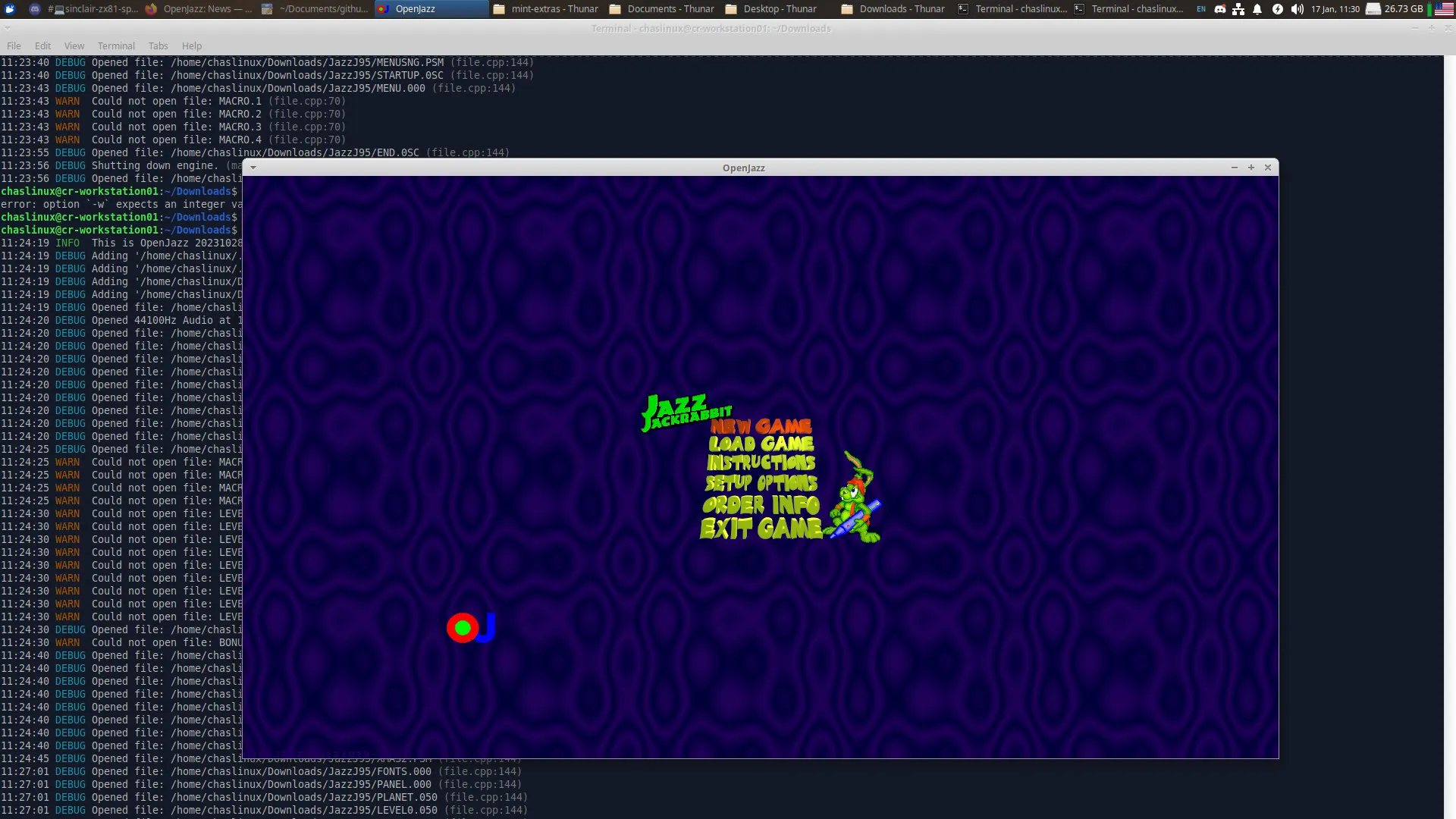Screen dimensions: 1456x819
Task: Open the EN keyboard layout indicator
Action: click(1201, 9)
